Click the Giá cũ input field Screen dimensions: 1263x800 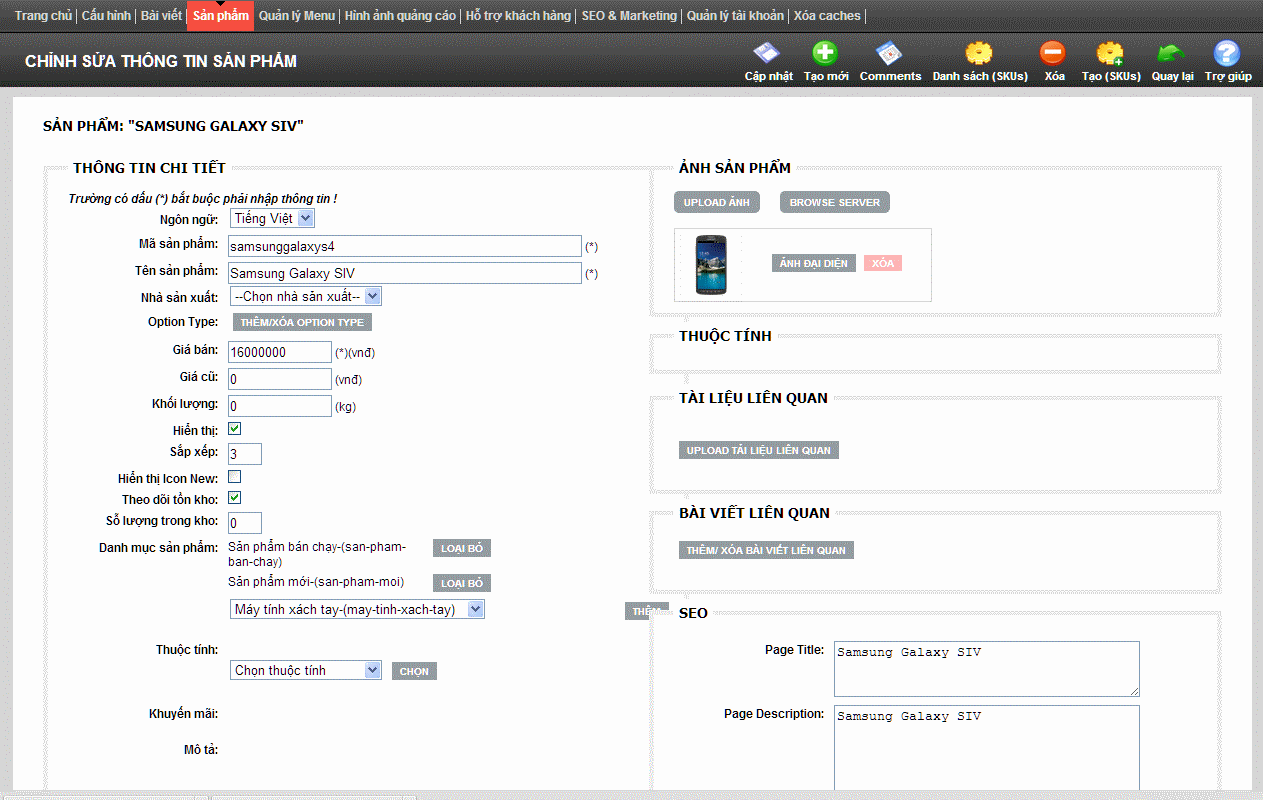point(280,379)
